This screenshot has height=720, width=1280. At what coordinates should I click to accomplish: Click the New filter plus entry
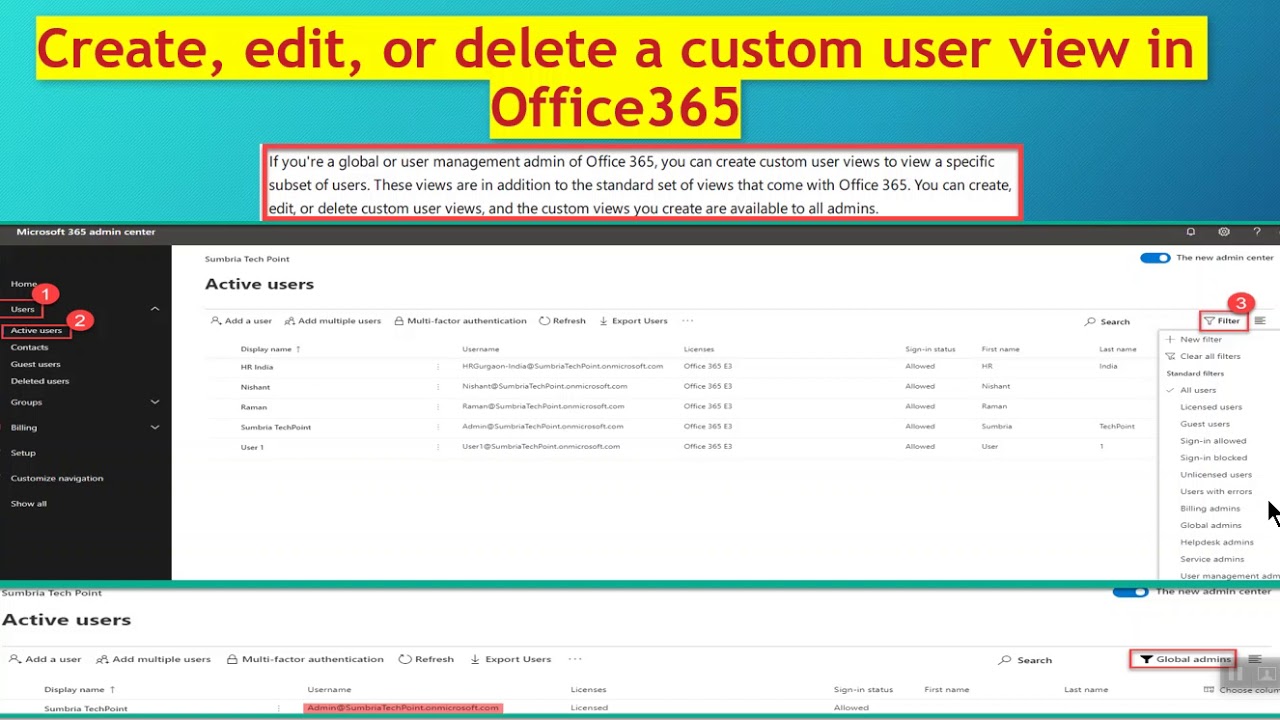1194,339
